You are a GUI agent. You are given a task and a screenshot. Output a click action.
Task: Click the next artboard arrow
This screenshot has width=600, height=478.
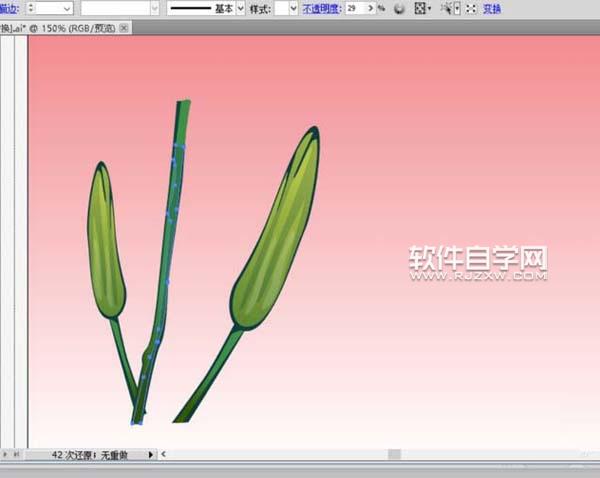pos(5,454)
